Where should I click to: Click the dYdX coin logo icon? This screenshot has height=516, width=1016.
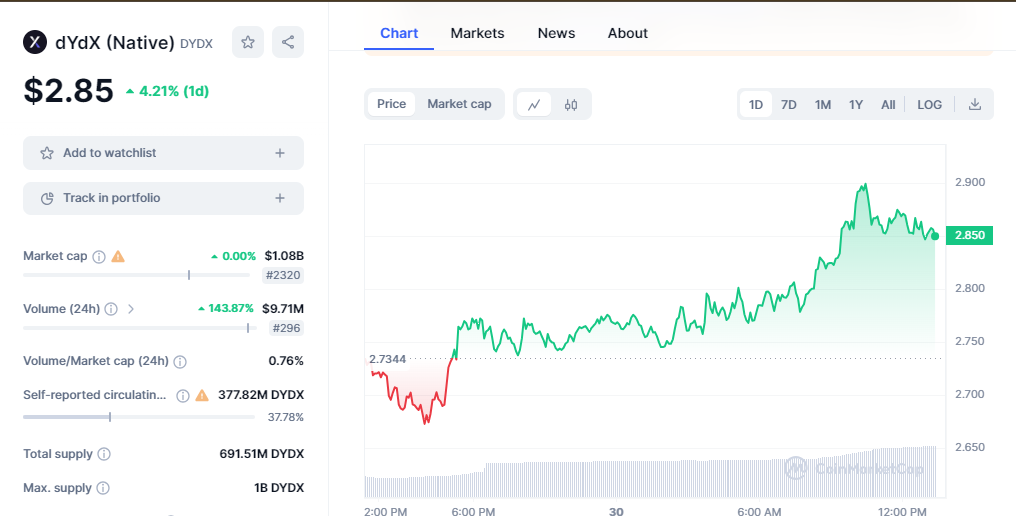pyautogui.click(x=35, y=42)
